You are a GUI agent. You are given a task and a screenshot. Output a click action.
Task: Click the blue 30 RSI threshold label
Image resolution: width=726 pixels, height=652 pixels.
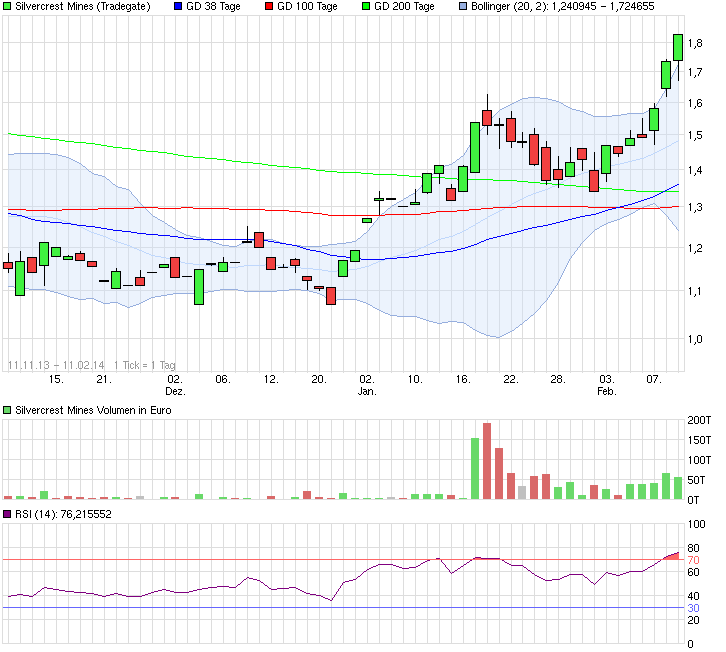(693, 607)
